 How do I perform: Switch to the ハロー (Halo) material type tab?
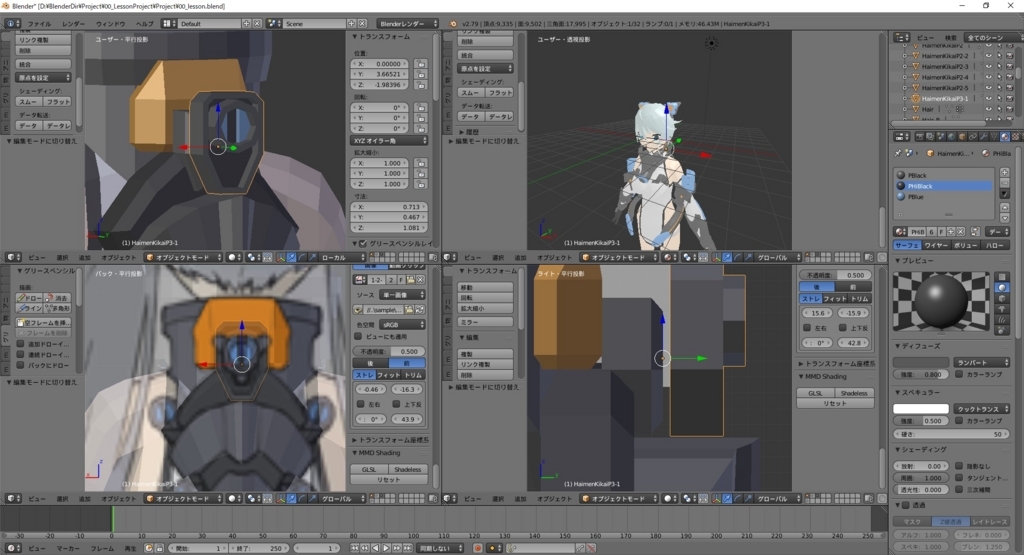tap(995, 245)
